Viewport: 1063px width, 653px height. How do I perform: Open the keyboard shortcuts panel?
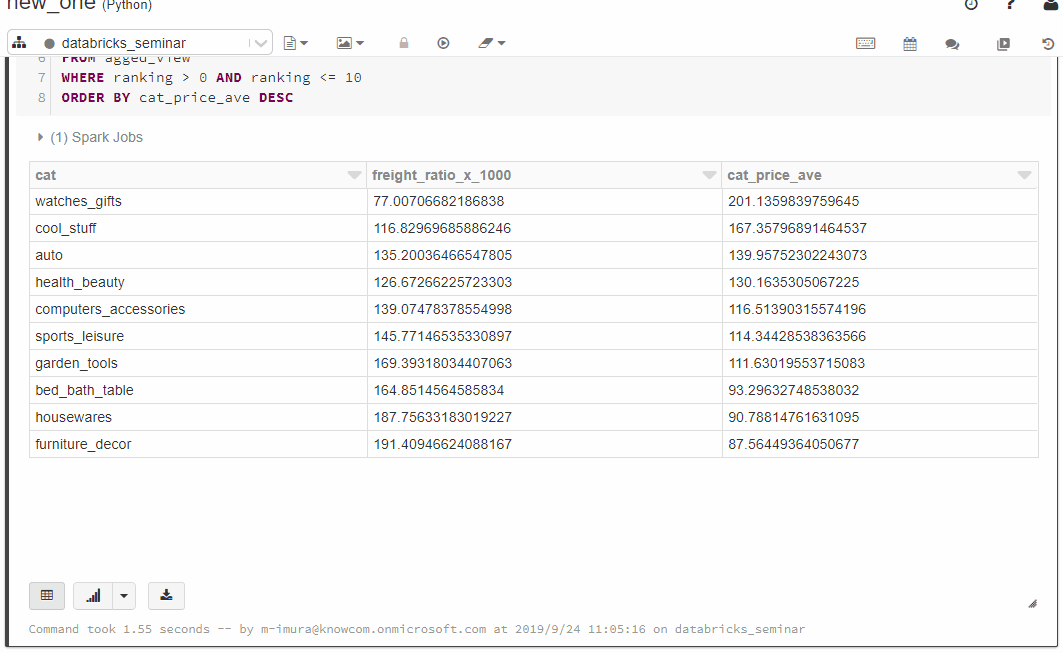(x=866, y=43)
